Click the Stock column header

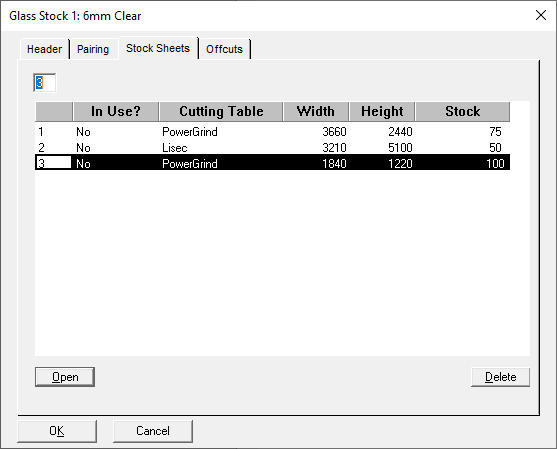point(463,112)
